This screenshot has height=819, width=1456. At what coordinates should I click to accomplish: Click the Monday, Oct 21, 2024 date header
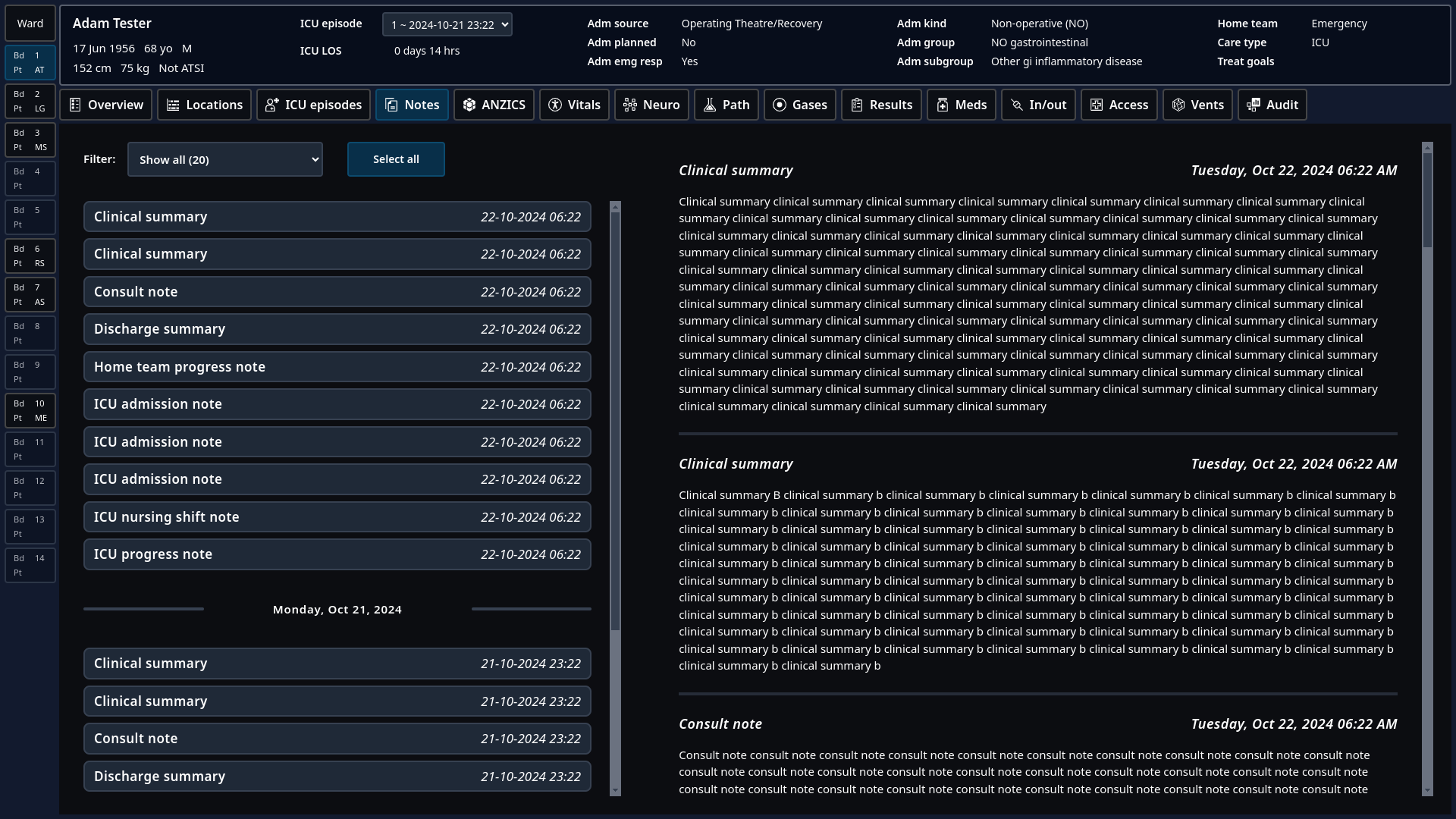(337, 610)
